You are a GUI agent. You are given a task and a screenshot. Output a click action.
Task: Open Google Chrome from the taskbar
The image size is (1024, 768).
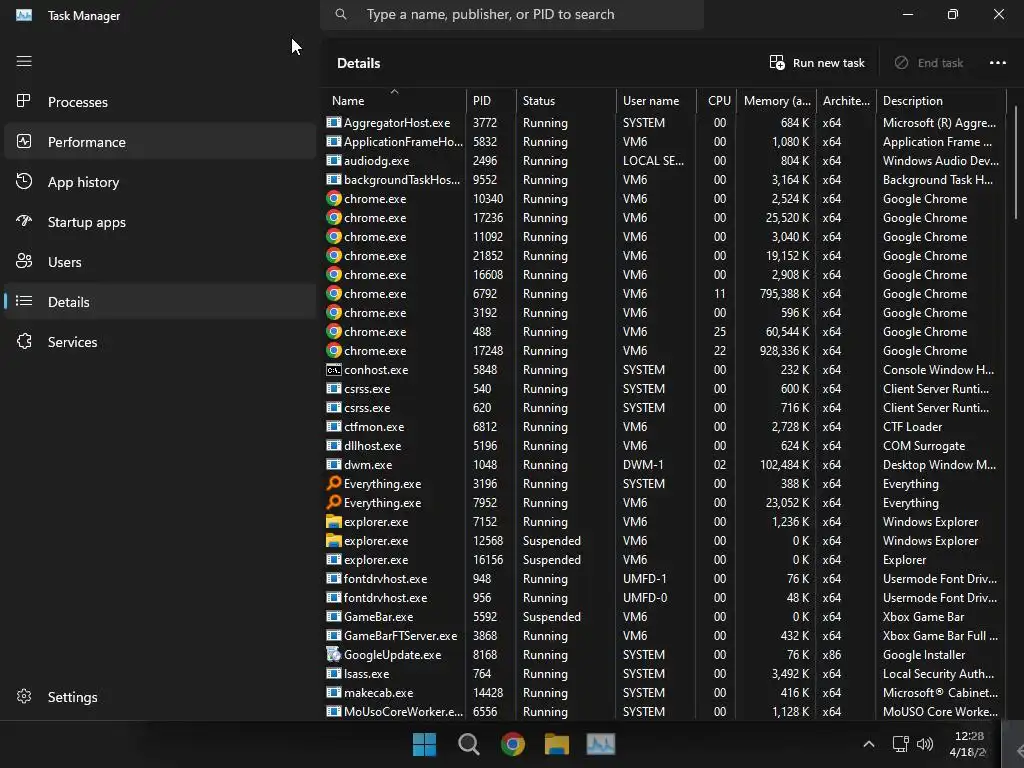(x=513, y=744)
